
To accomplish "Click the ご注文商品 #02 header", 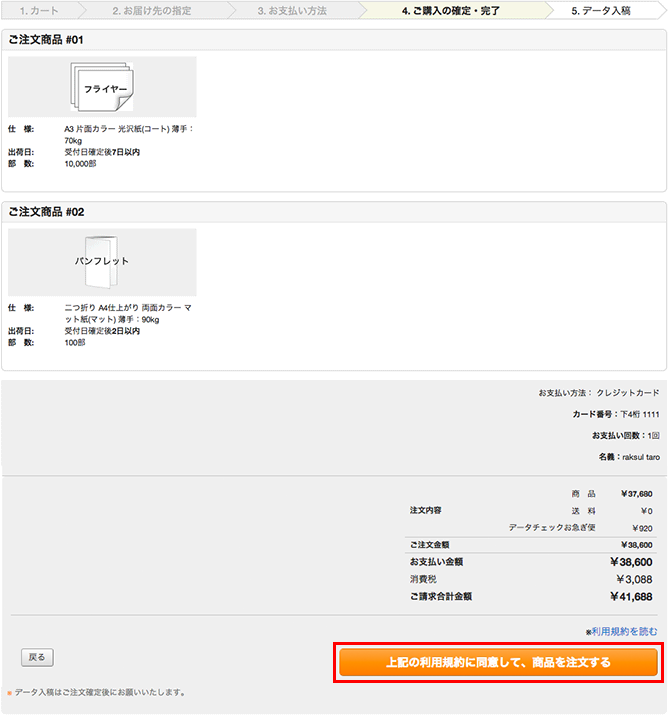I will [x=47, y=212].
